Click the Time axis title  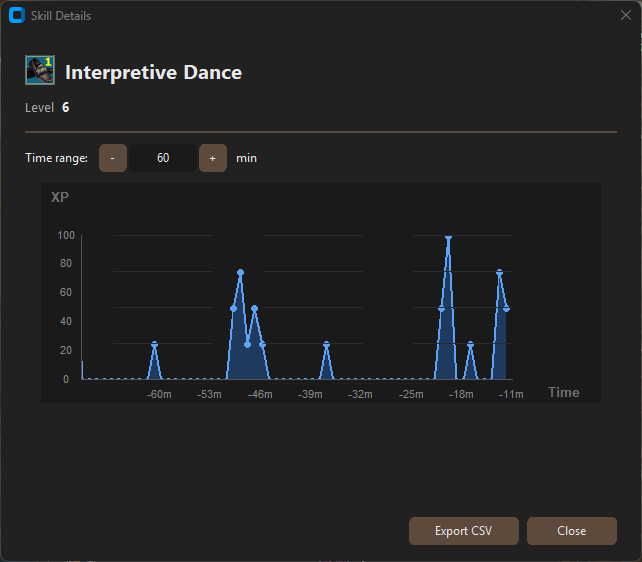click(x=564, y=393)
